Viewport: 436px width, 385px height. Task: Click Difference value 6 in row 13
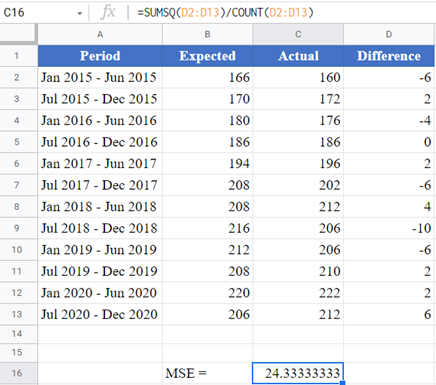point(389,314)
